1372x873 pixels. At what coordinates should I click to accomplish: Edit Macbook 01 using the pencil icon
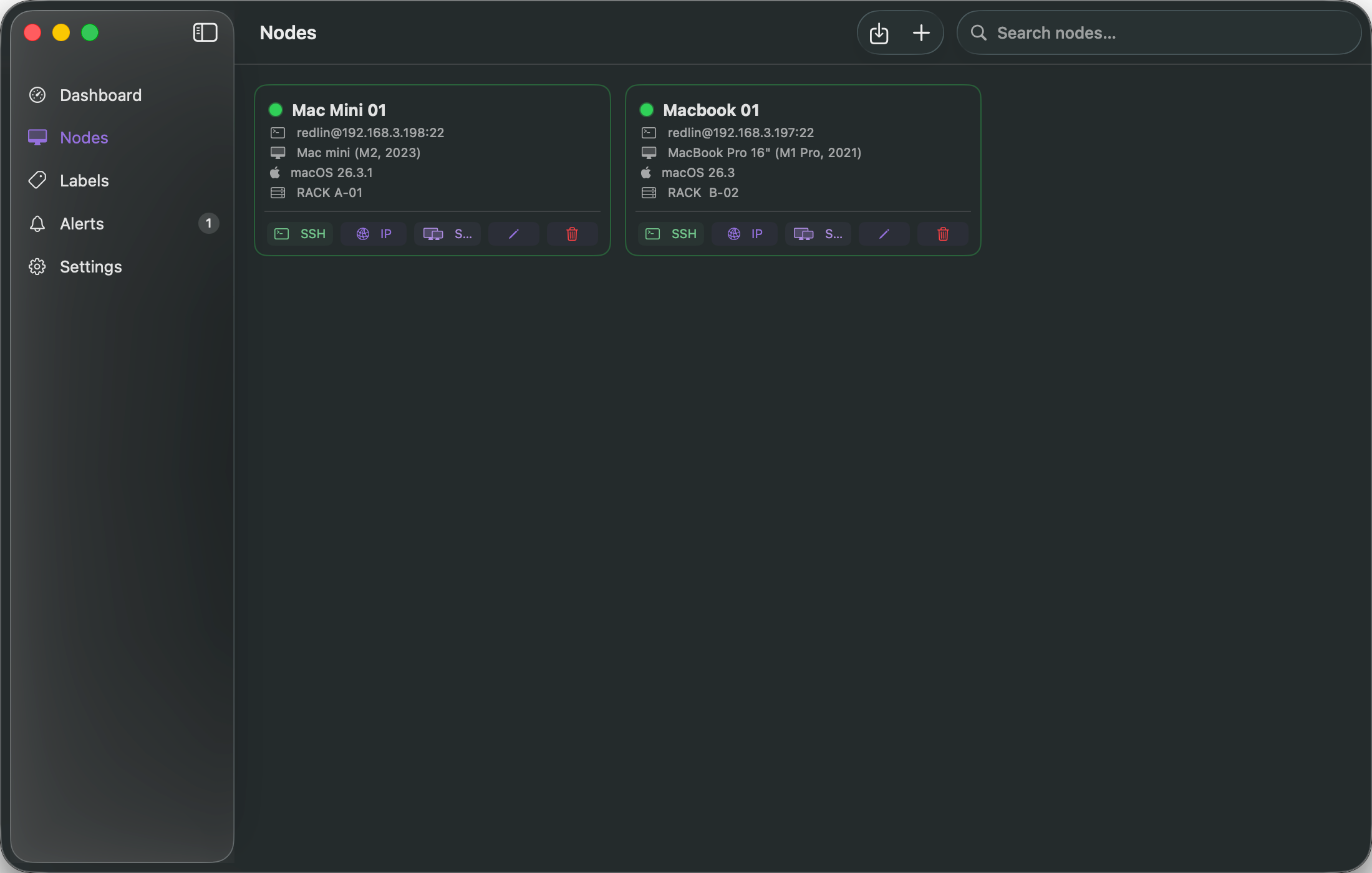click(884, 234)
